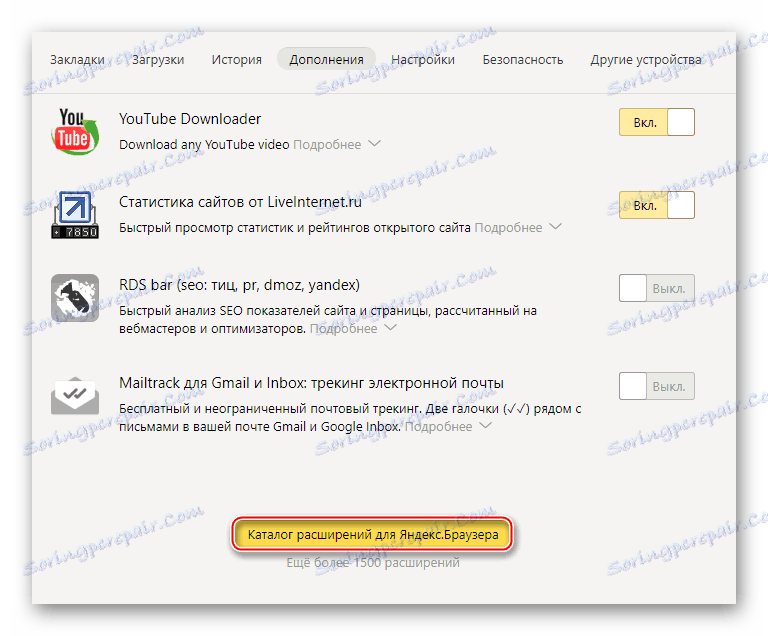Enable the RDS bar extension switch
The width and height of the screenshot is (768, 636).
pyautogui.click(x=657, y=288)
